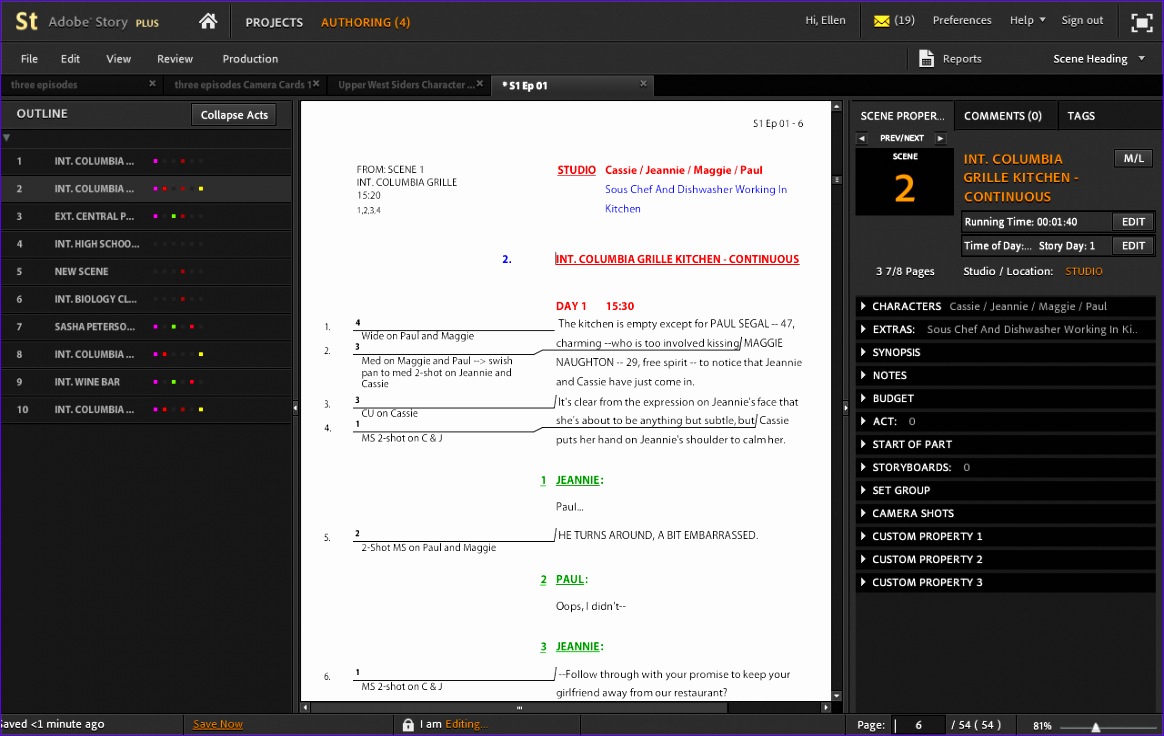Click the Save Now link

coord(217,723)
